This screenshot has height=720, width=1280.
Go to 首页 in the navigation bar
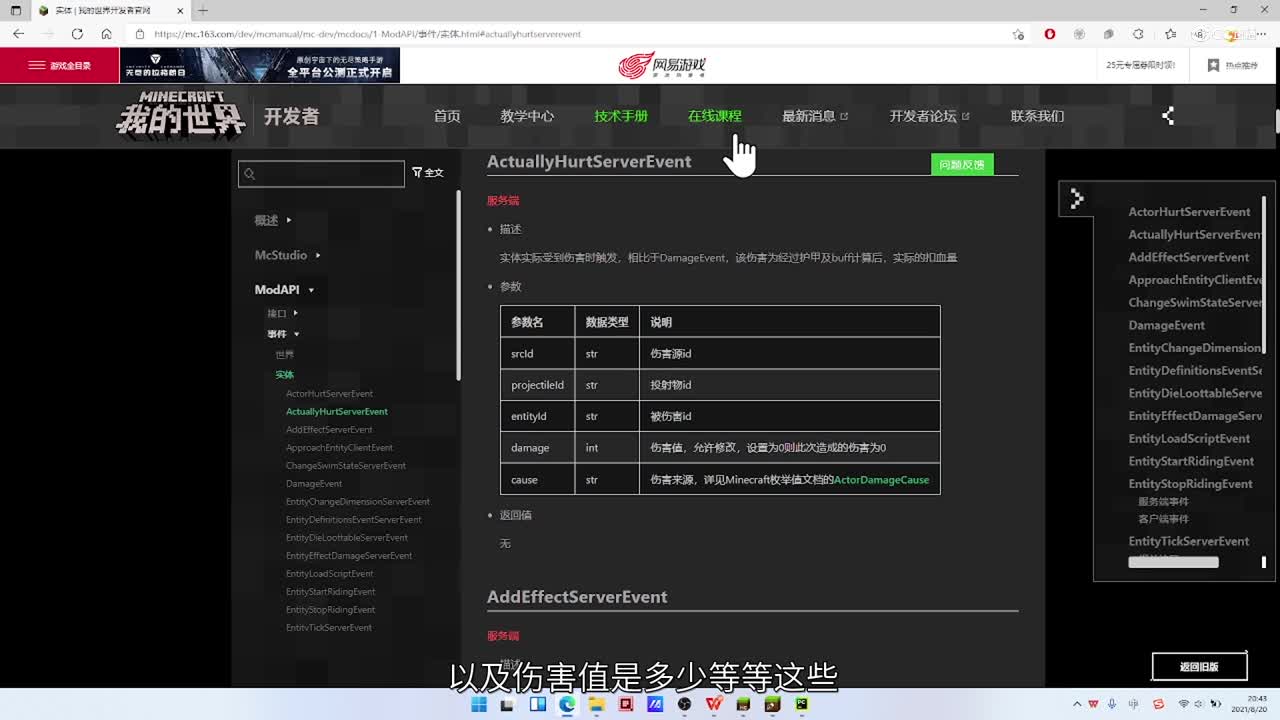pyautogui.click(x=447, y=116)
